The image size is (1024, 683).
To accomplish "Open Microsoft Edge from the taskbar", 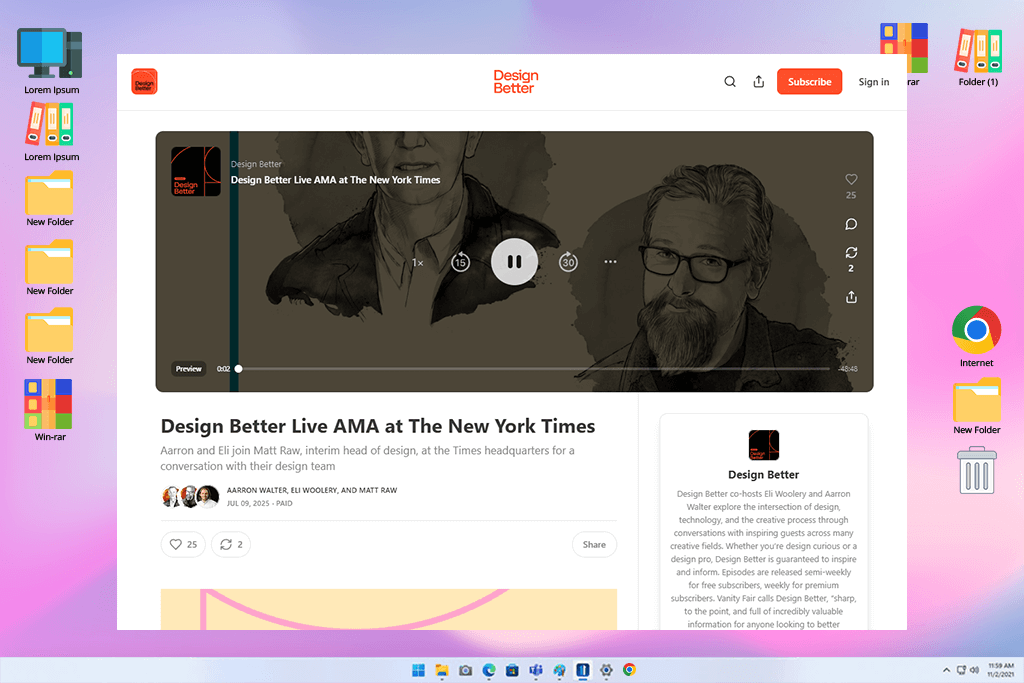I will (x=489, y=670).
